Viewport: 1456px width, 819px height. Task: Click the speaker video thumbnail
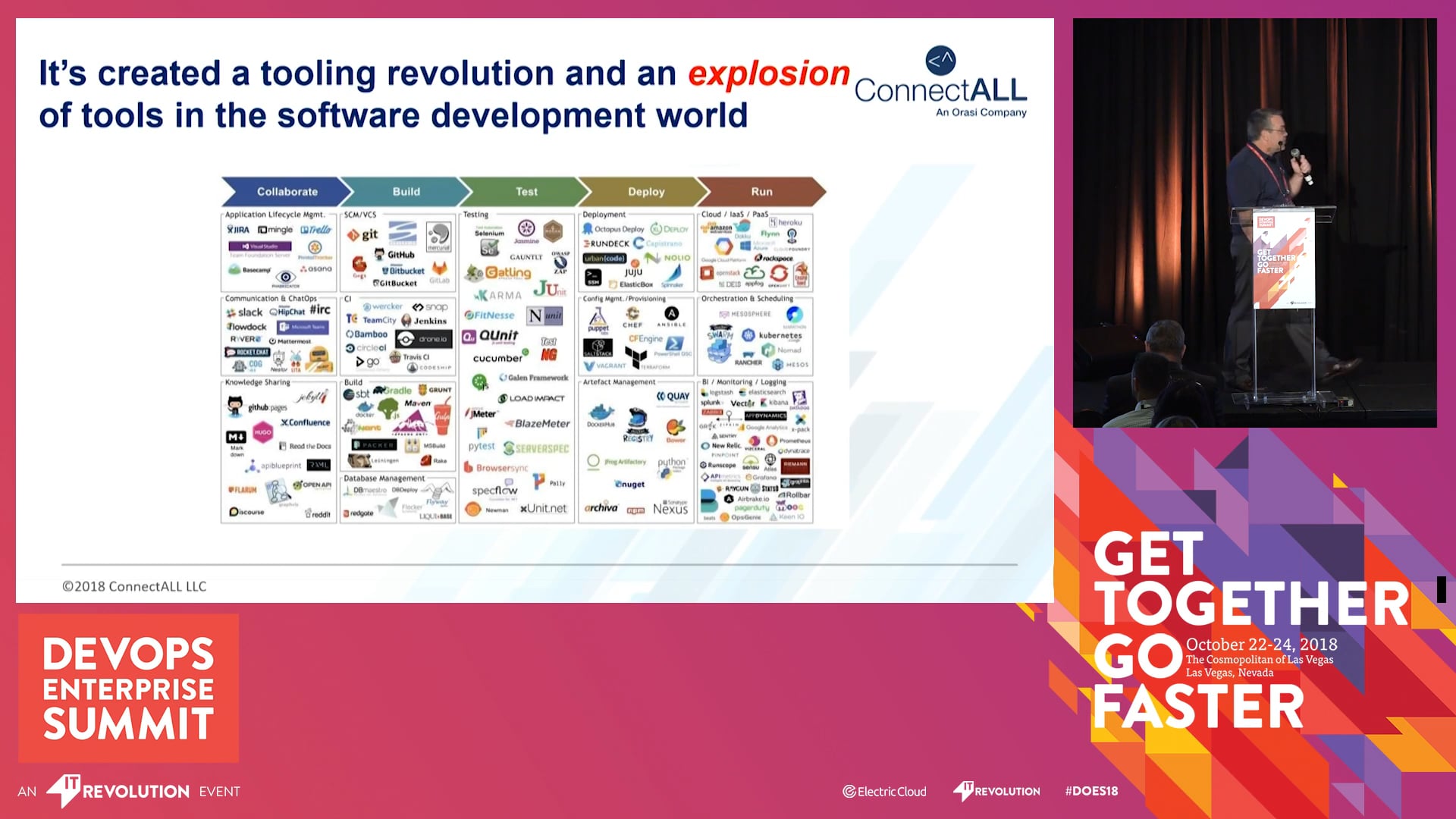1254,223
